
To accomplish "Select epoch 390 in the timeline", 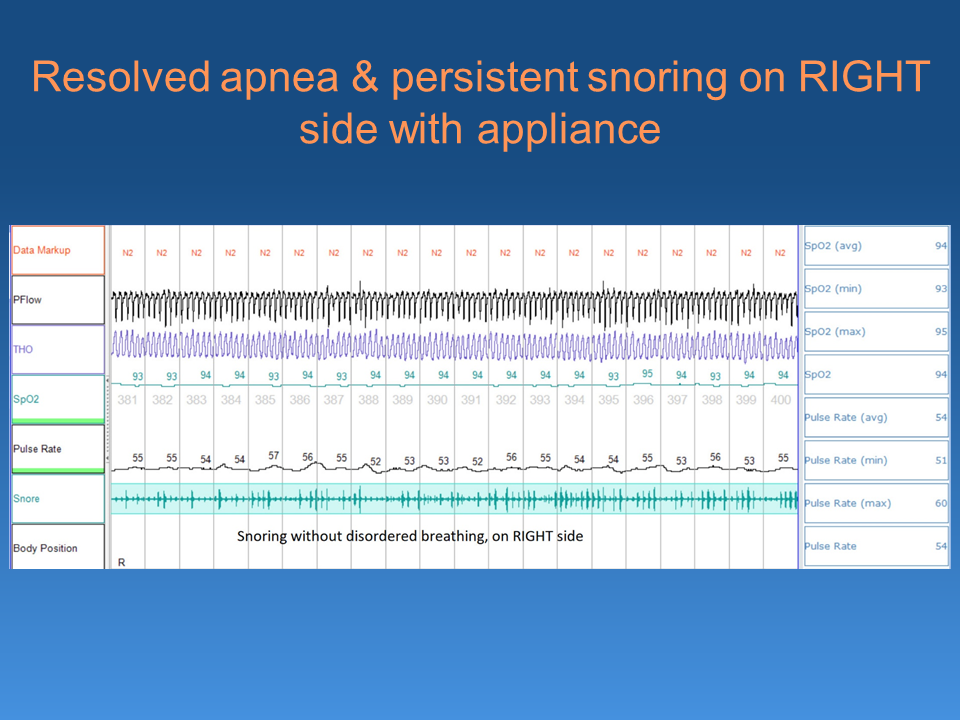I will [437, 400].
